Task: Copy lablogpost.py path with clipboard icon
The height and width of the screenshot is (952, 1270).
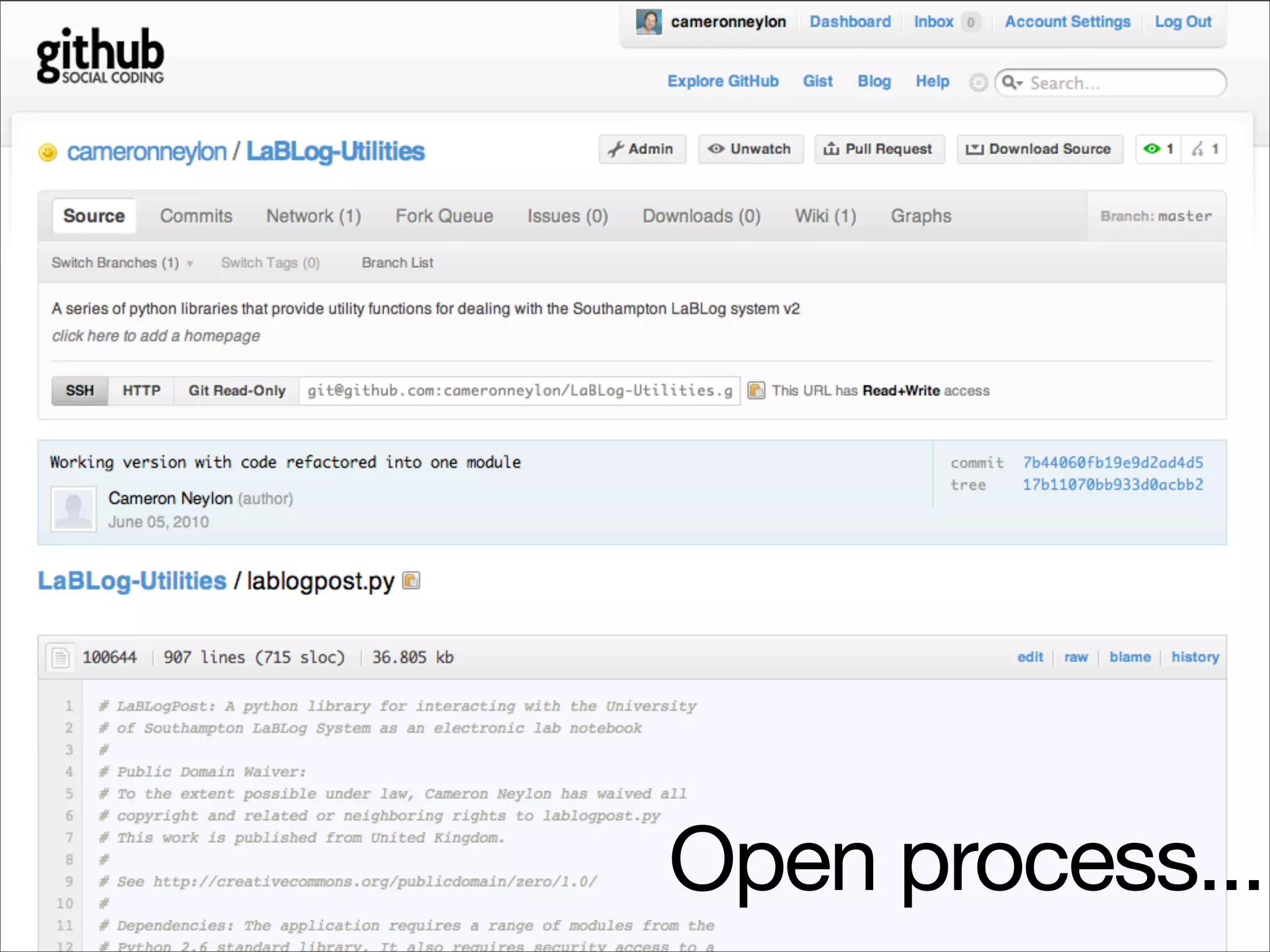Action: (411, 581)
